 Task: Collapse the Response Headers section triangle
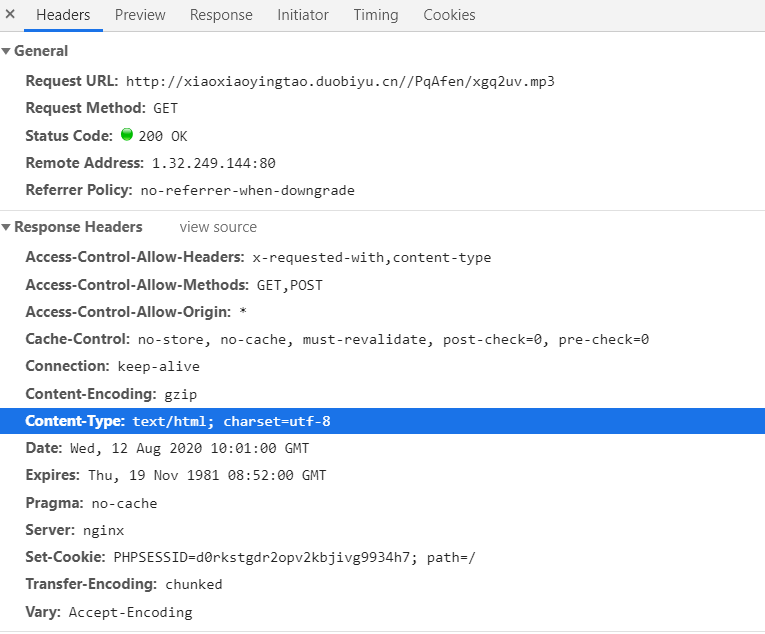pos(6,227)
